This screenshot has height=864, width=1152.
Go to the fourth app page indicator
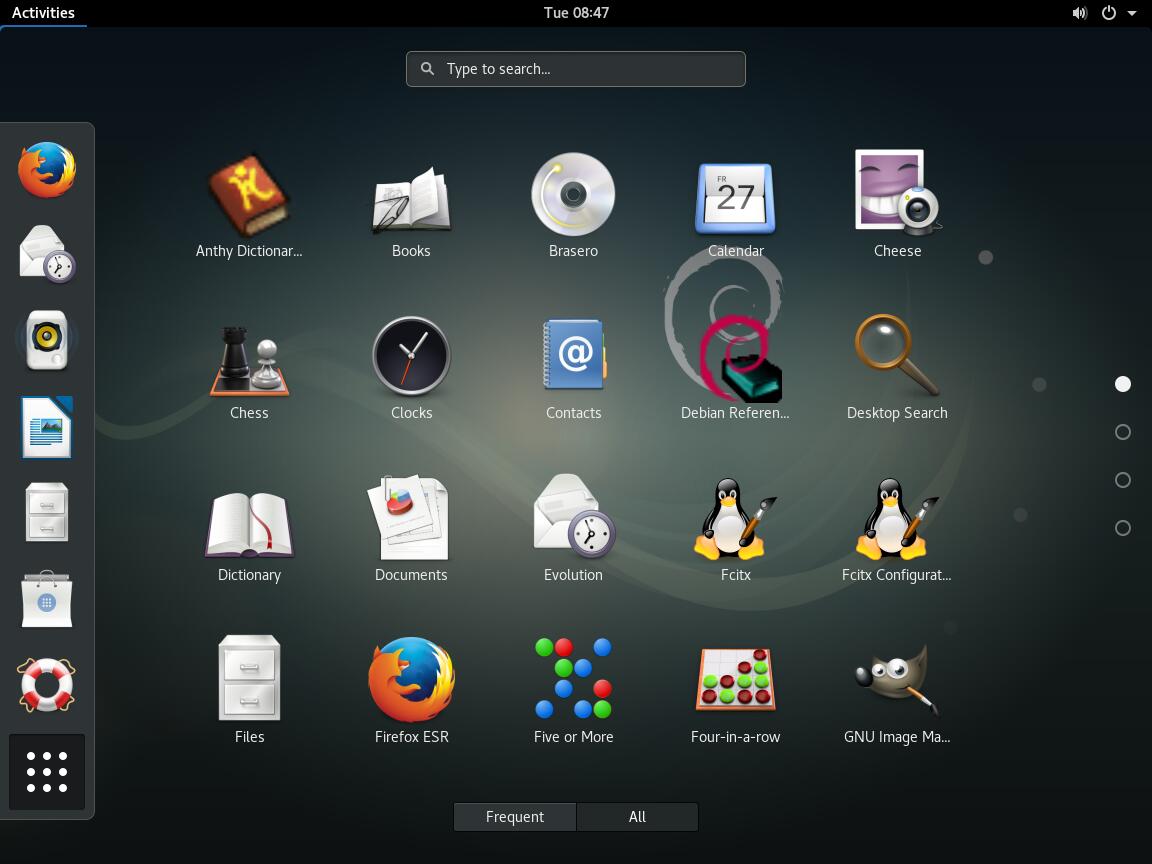1123,528
